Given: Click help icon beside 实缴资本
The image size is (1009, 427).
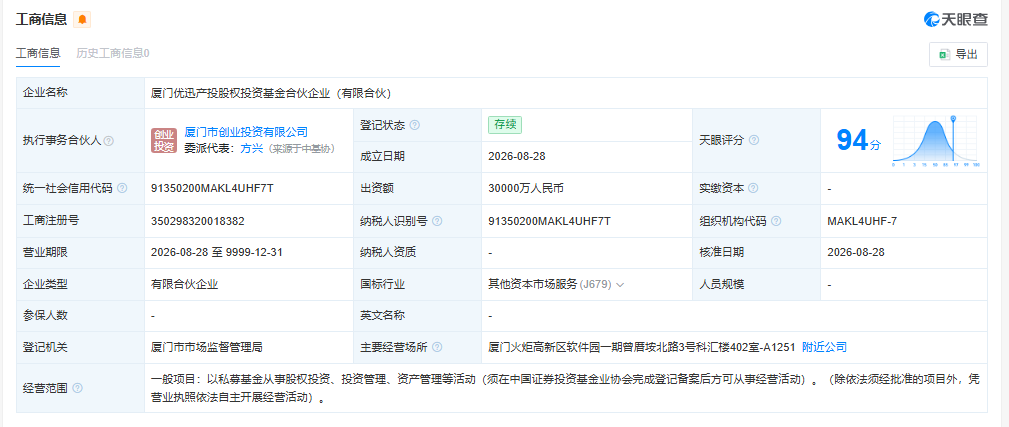Looking at the screenshot, I should [x=754, y=188].
